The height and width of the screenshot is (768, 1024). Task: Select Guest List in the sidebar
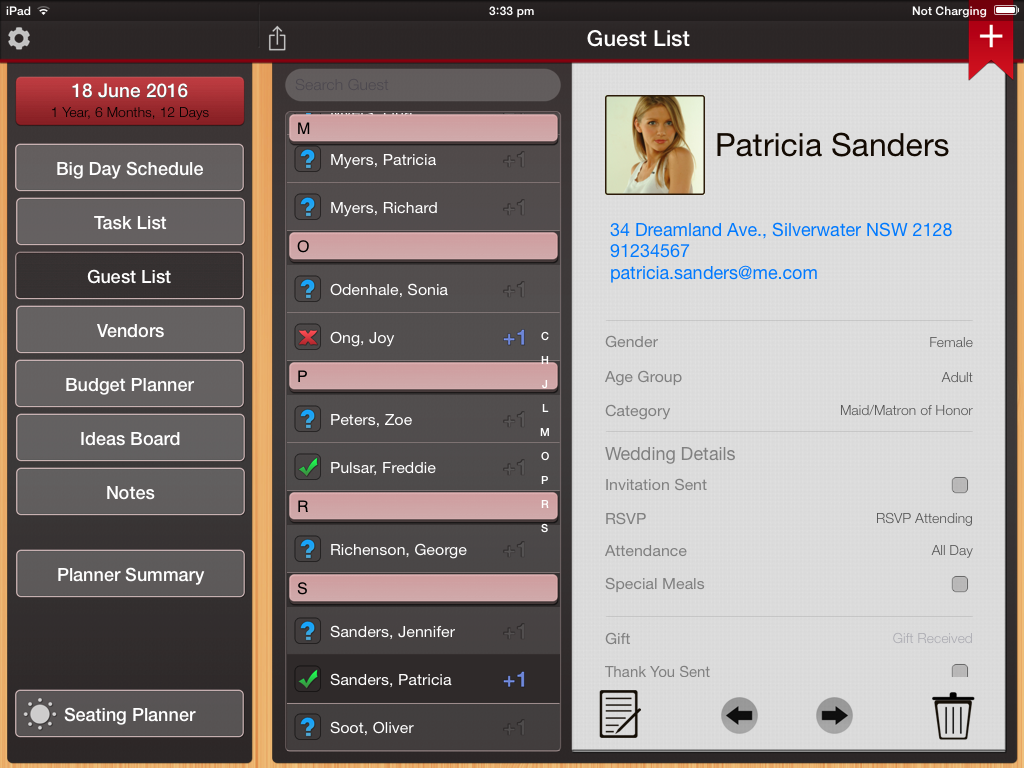pos(130,276)
